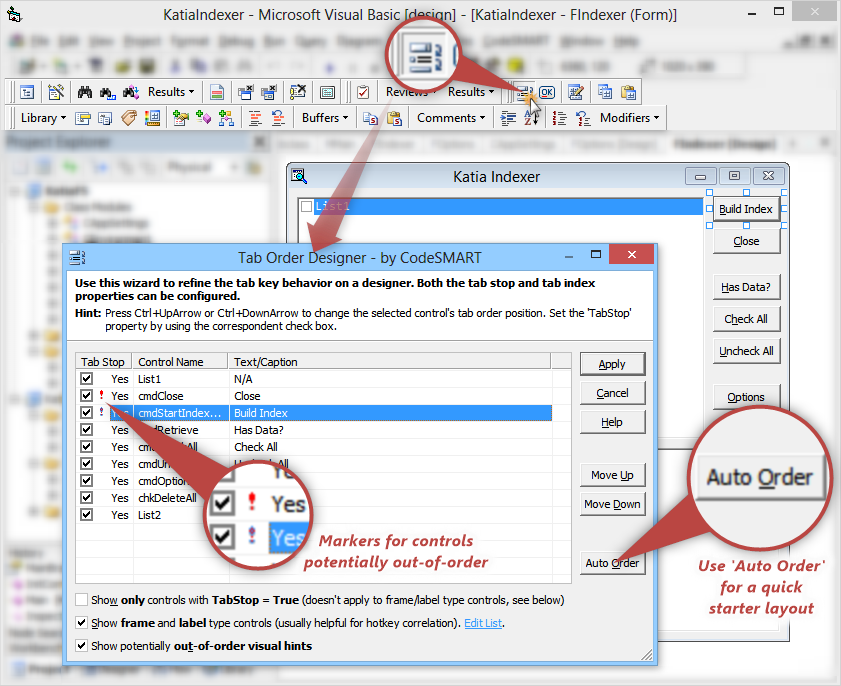Open the Modifiers dropdown
841x686 pixels.
(x=629, y=118)
